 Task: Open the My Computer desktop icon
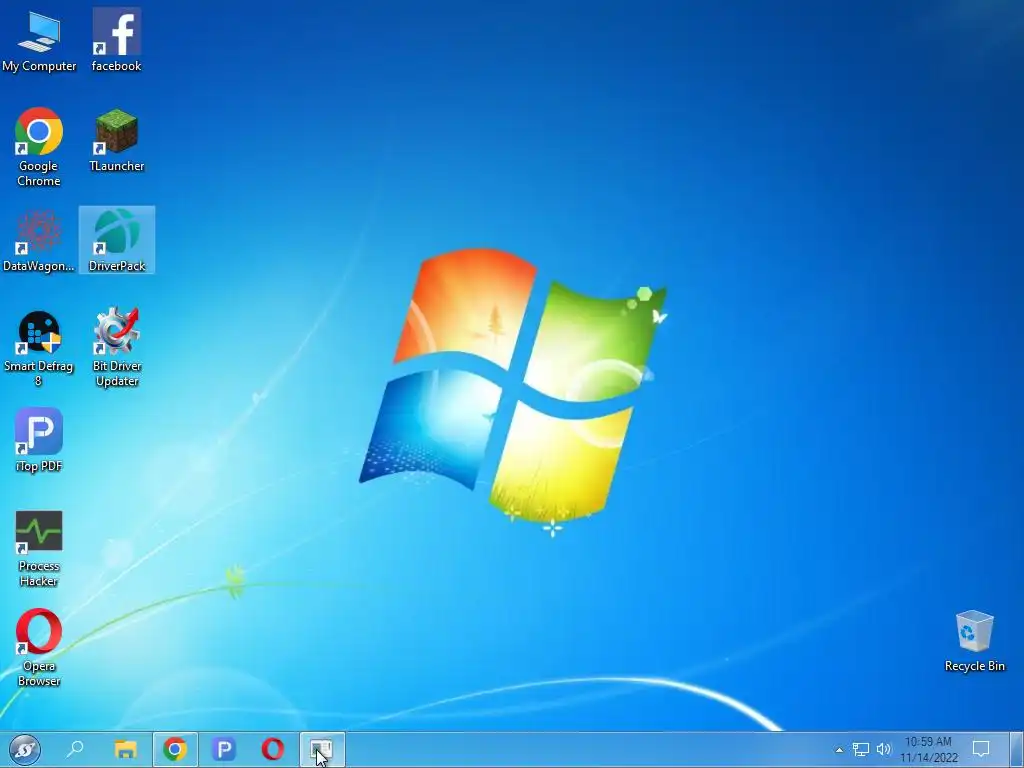point(39,39)
